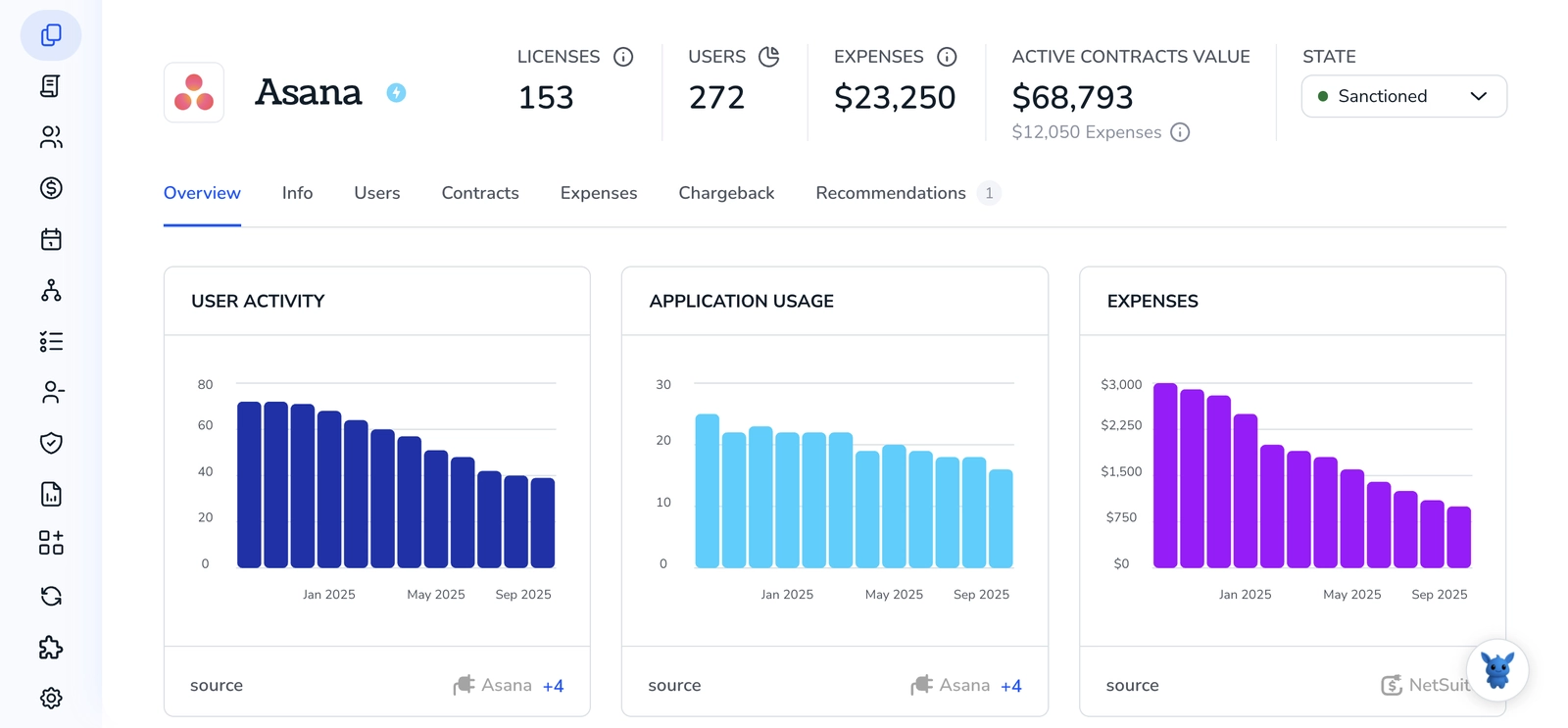The width and height of the screenshot is (1568, 728).
Task: Click the info icon next to EXPENSES
Action: [947, 57]
